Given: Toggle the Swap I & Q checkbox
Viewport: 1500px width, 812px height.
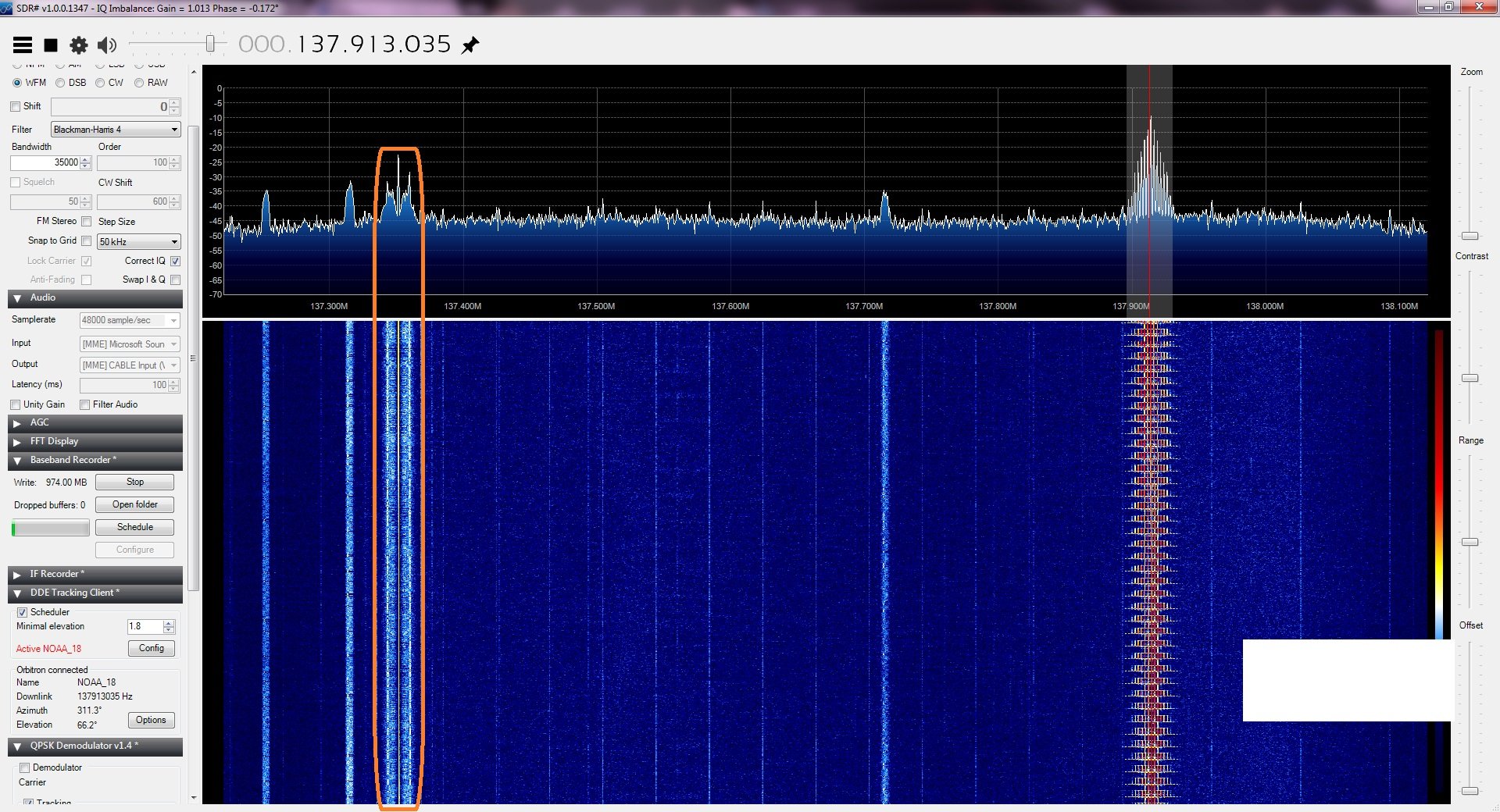Looking at the screenshot, I should 175,280.
